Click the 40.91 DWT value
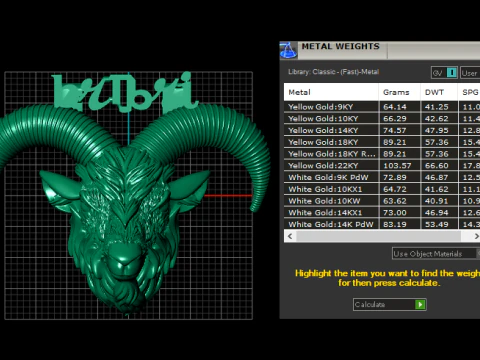This screenshot has height=360, width=480. [x=437, y=201]
